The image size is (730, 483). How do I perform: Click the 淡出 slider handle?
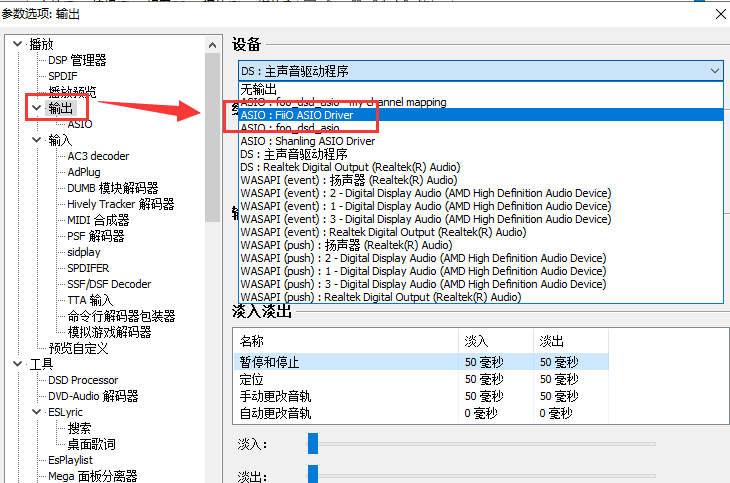[x=313, y=474]
